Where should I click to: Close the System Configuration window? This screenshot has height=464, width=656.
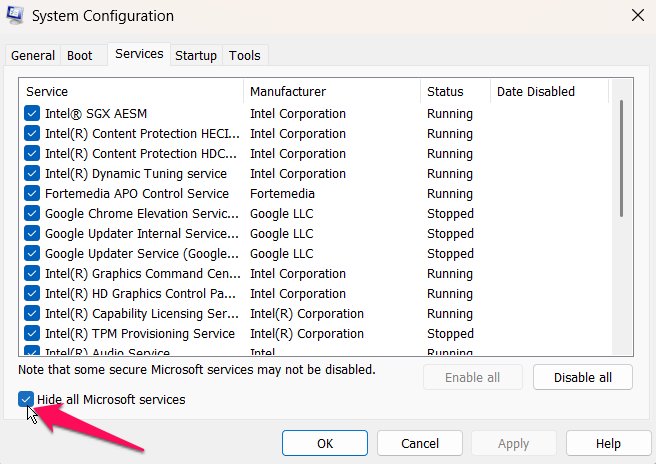click(x=637, y=15)
